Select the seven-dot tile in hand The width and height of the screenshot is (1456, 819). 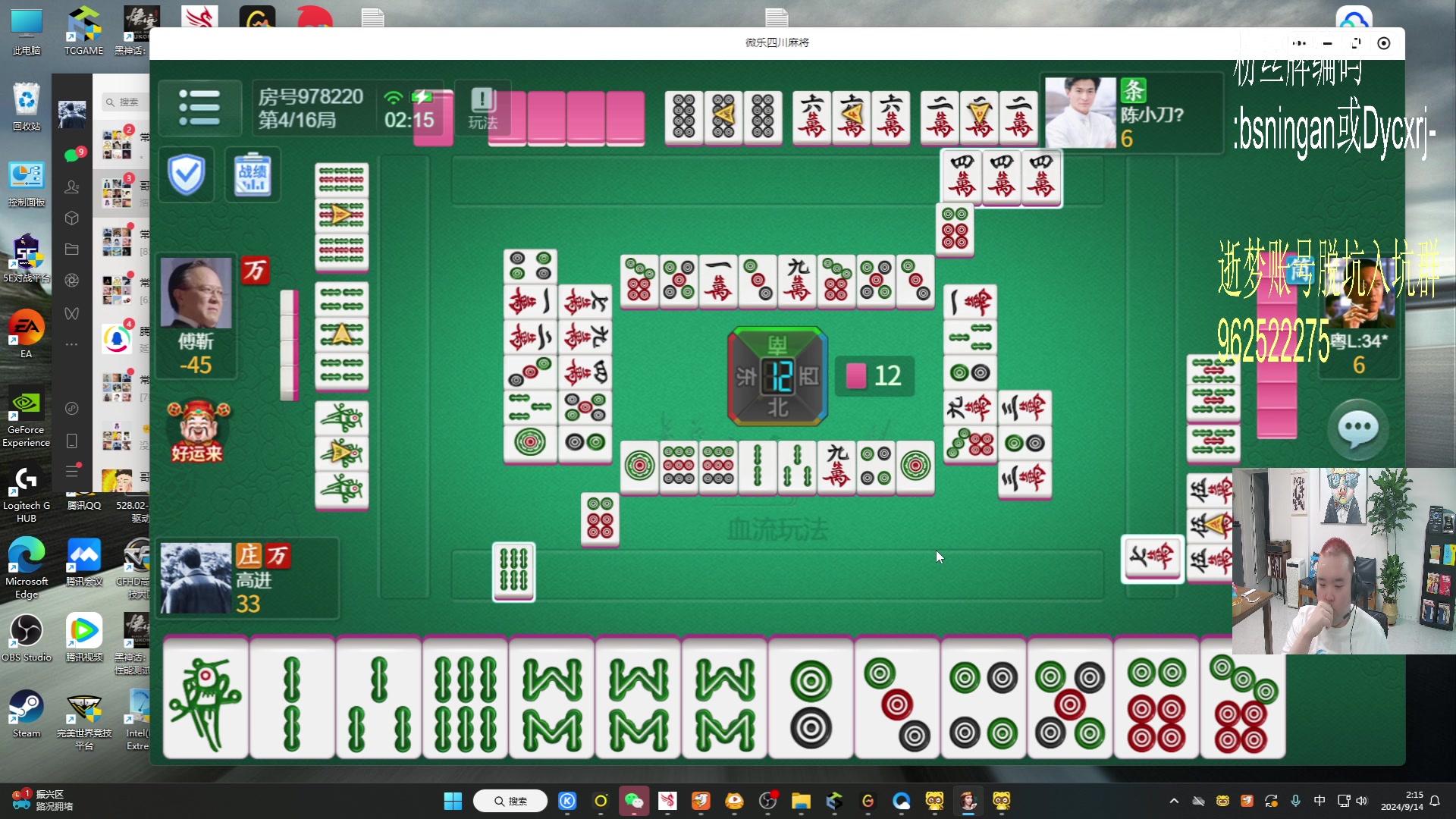point(1243,698)
